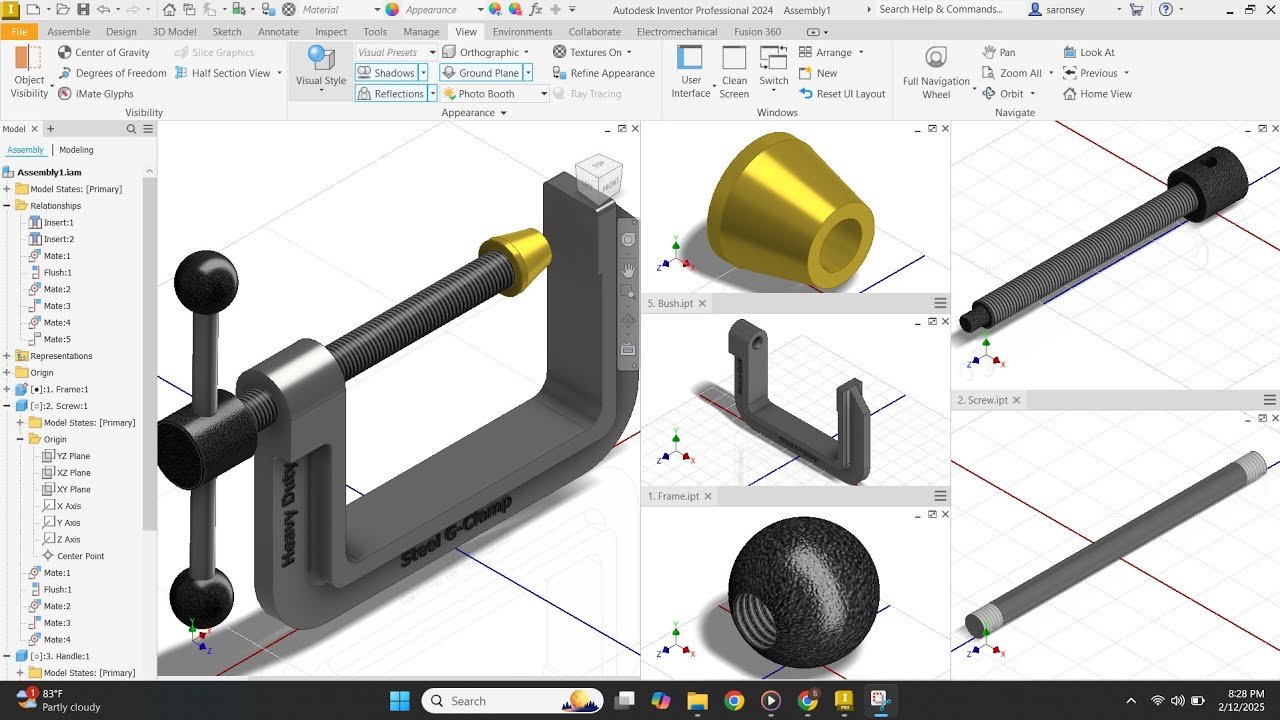Switch to the 3D Model tab
Image resolution: width=1280 pixels, height=720 pixels.
coord(174,32)
